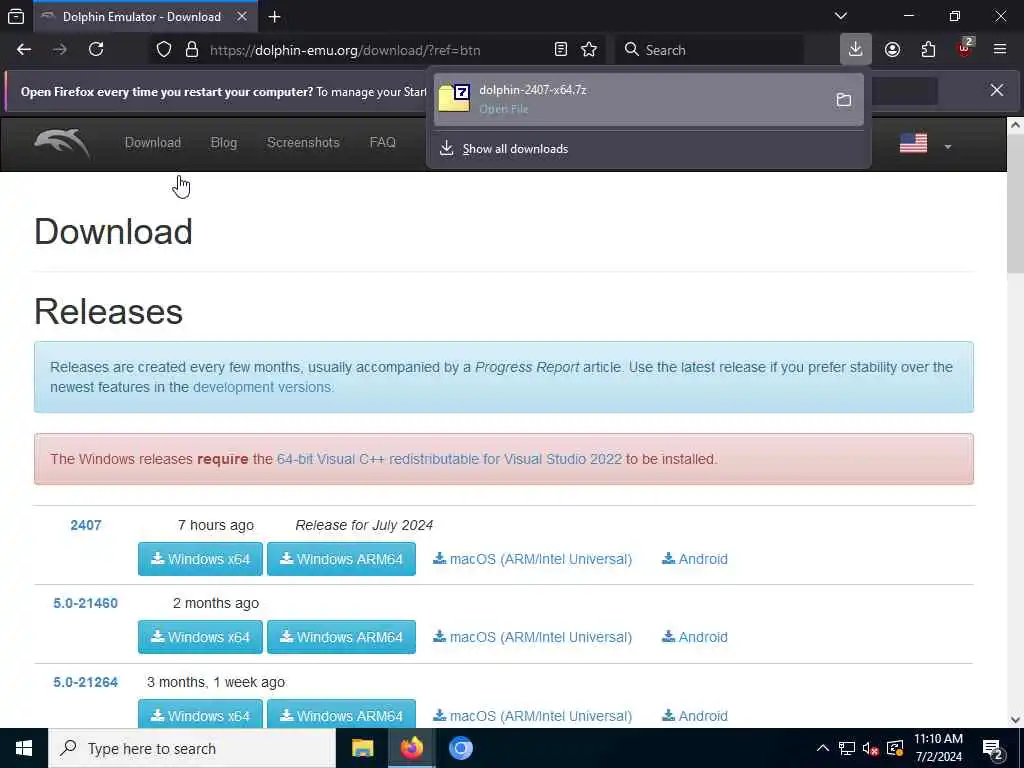
Task: Click the blue circular taskbar app icon
Action: [x=460, y=748]
